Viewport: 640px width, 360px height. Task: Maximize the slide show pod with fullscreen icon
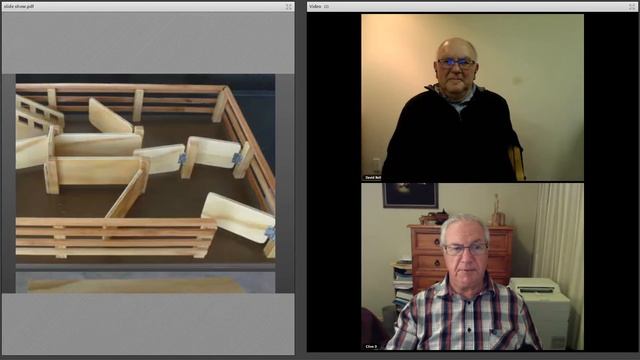[289, 7]
